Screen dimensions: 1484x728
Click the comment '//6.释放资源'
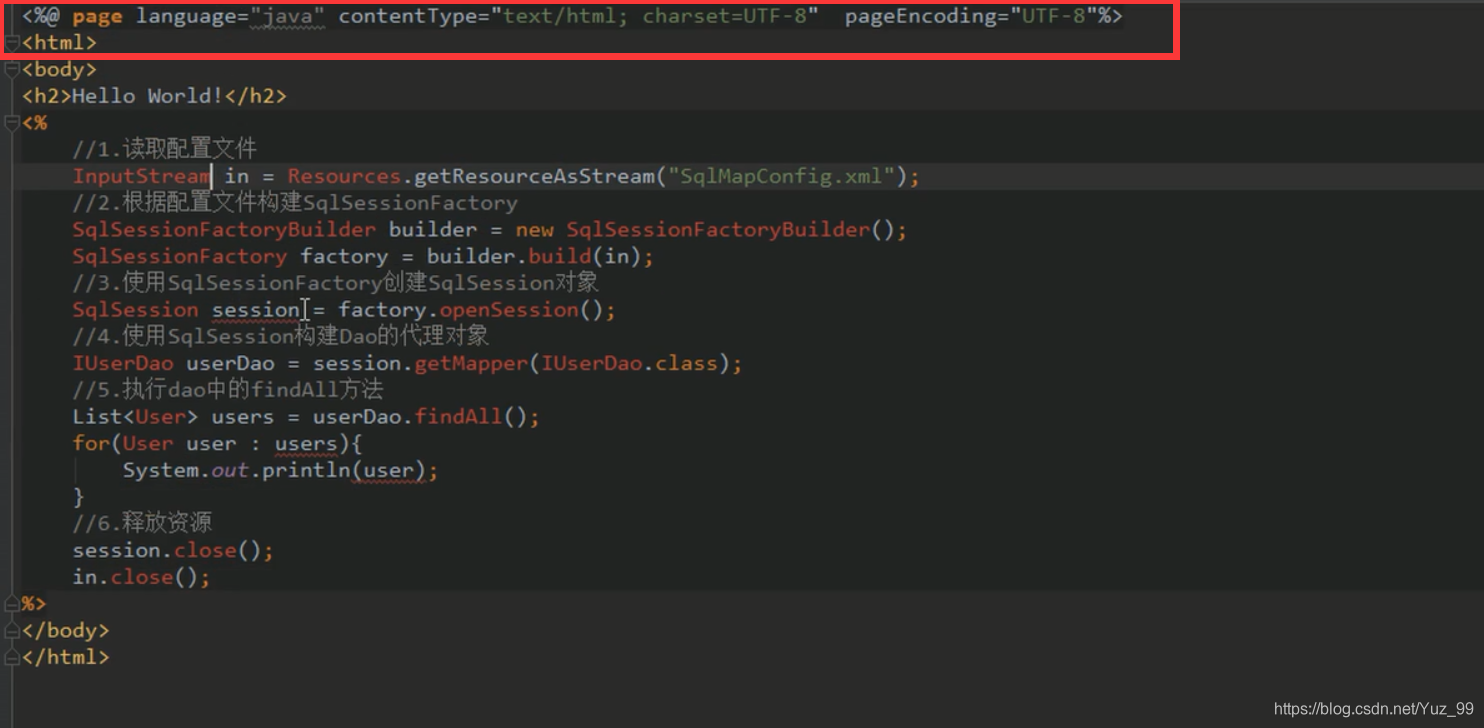click(x=142, y=523)
